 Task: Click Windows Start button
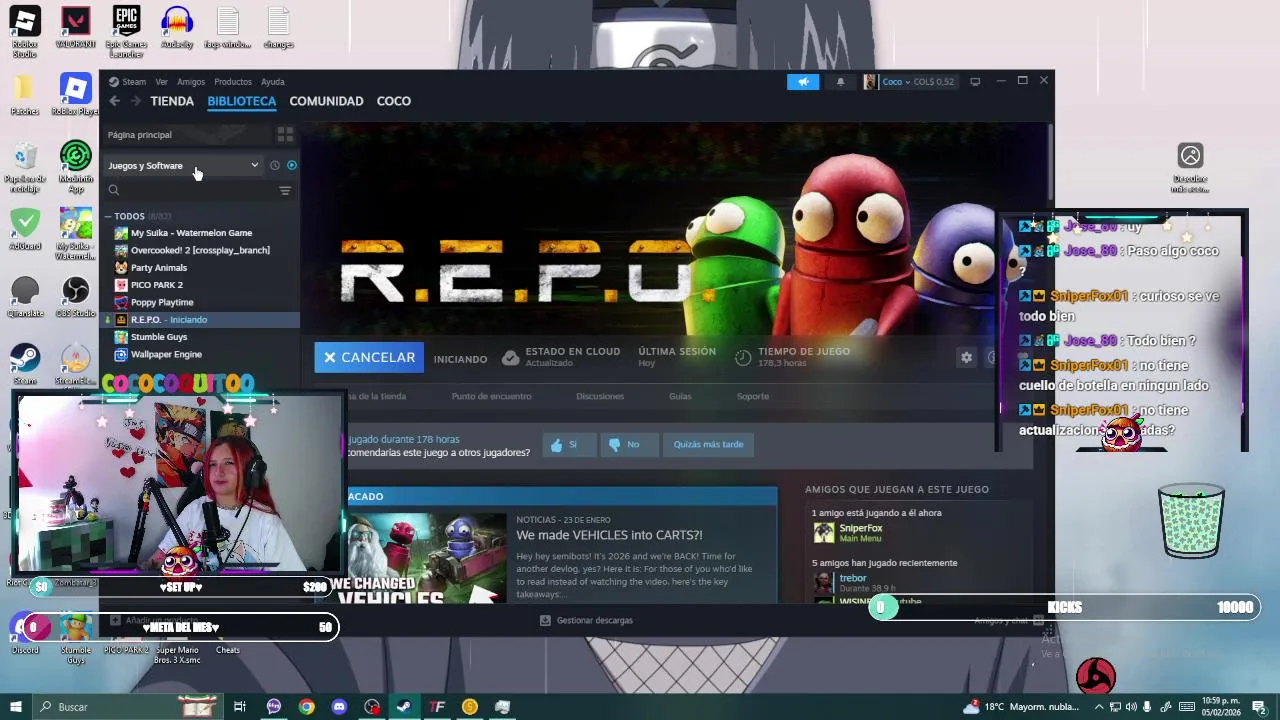click(x=15, y=707)
